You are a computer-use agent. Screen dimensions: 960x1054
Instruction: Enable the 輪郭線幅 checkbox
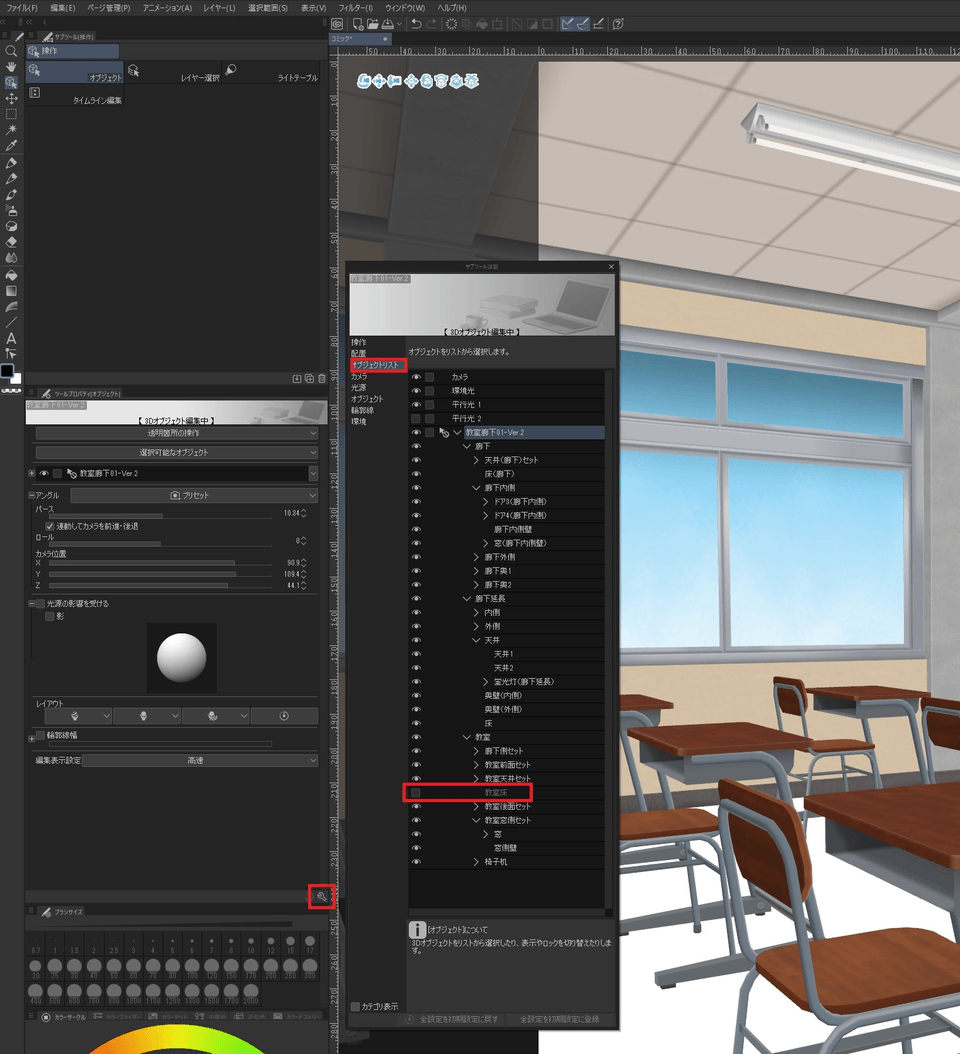point(40,735)
